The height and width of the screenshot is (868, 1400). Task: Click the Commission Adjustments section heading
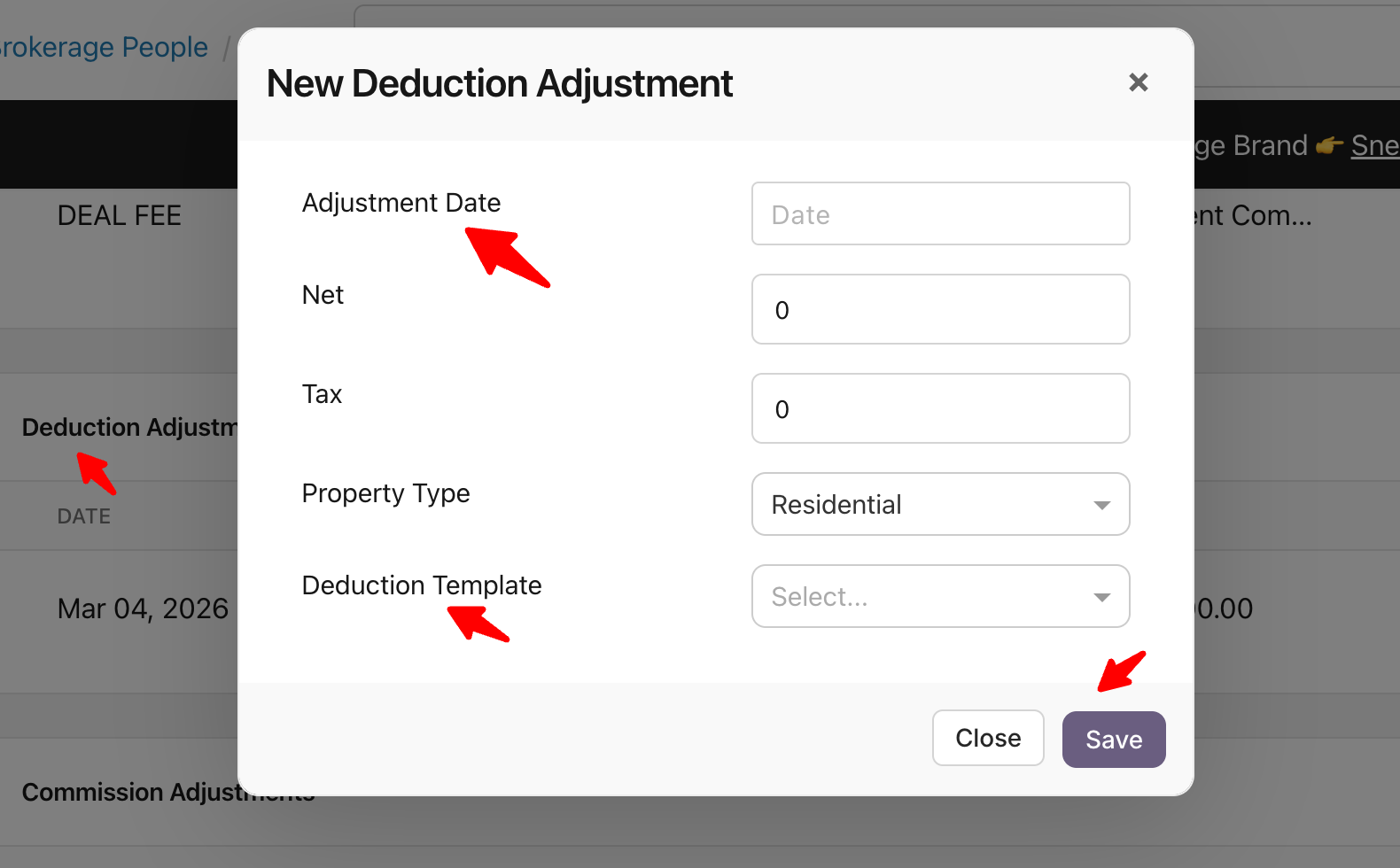tap(124, 792)
